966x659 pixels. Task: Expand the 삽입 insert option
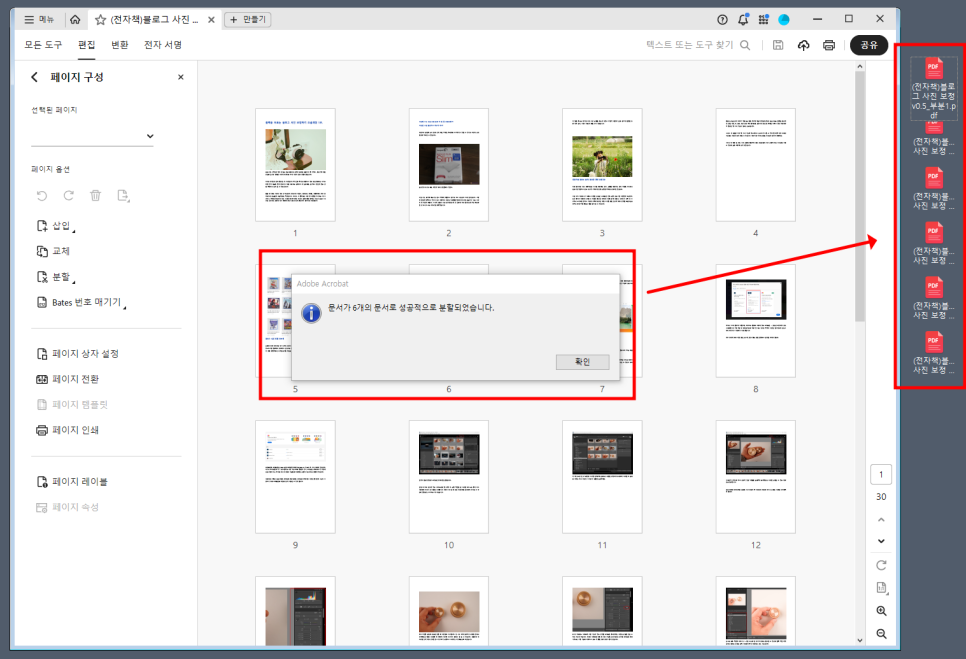click(55, 226)
